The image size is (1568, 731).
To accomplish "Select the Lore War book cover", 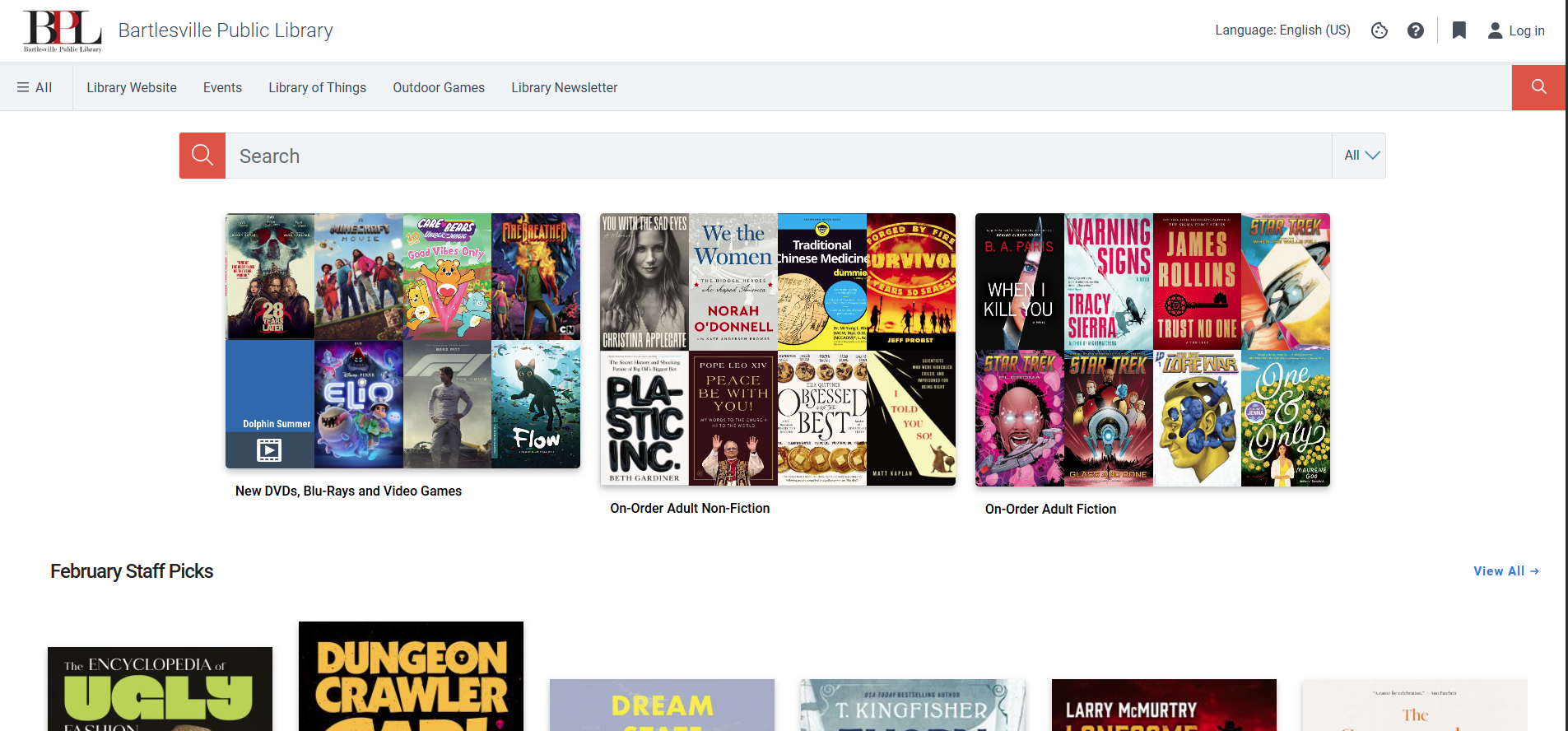I will click(x=1197, y=418).
